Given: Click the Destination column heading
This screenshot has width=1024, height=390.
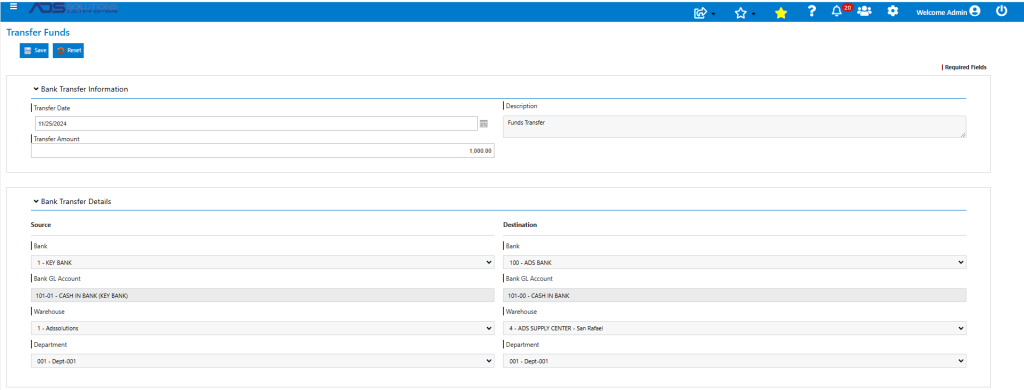Looking at the screenshot, I should pyautogui.click(x=520, y=225).
